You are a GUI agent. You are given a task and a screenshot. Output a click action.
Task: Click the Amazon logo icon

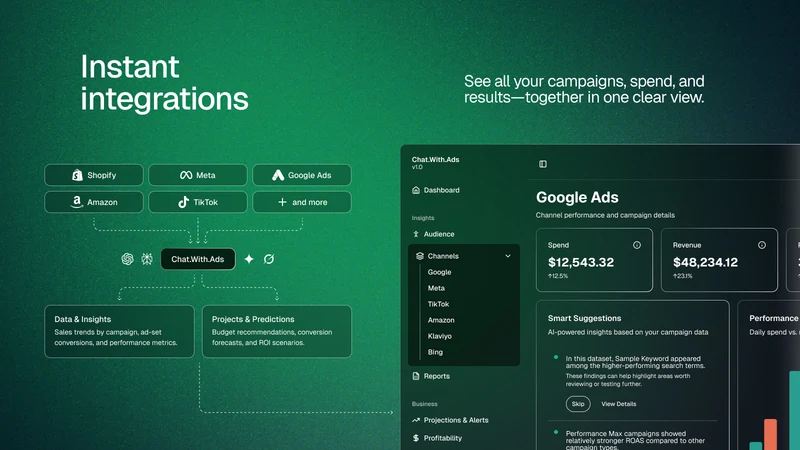pos(77,202)
